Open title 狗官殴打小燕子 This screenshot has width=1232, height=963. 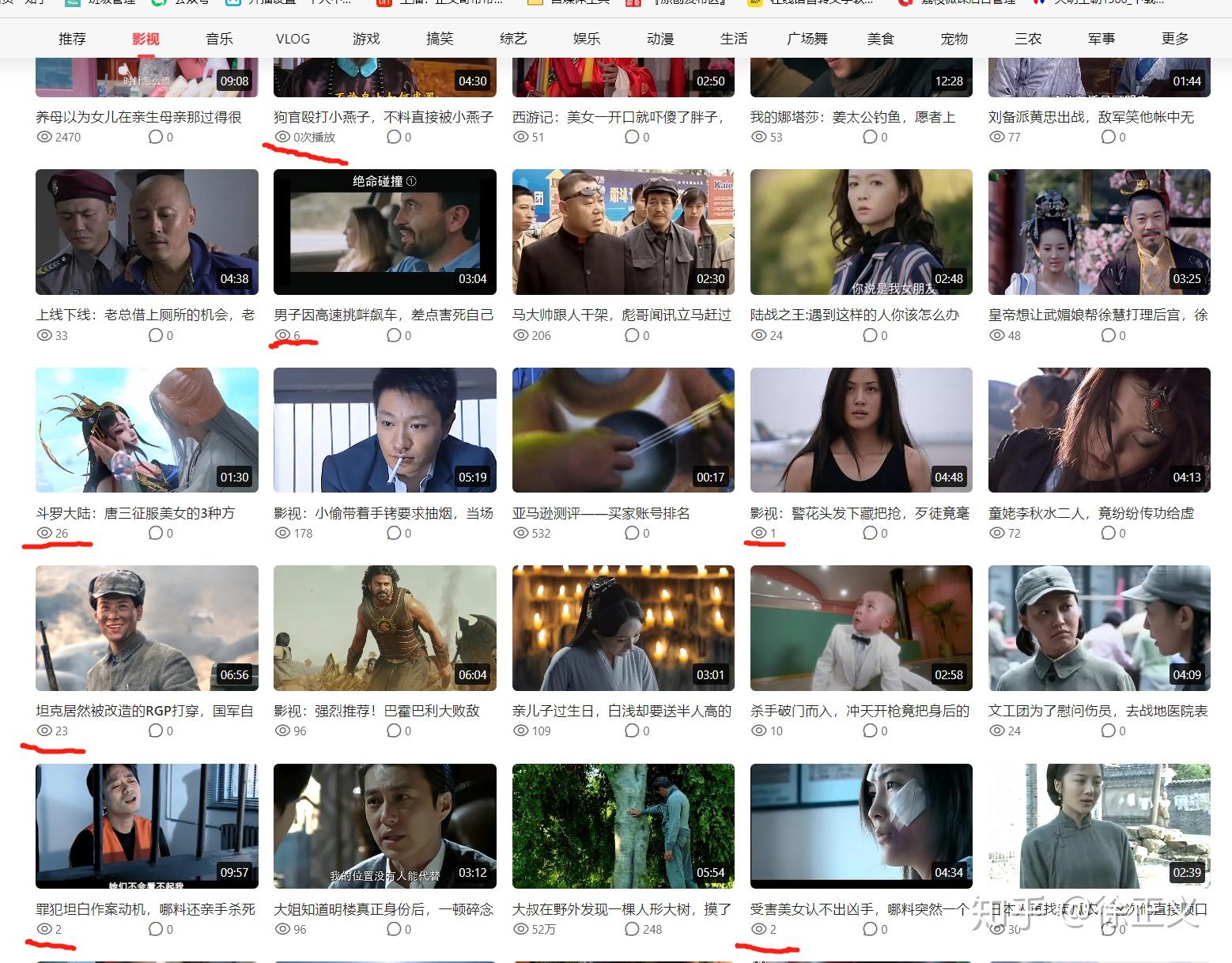pos(384,117)
